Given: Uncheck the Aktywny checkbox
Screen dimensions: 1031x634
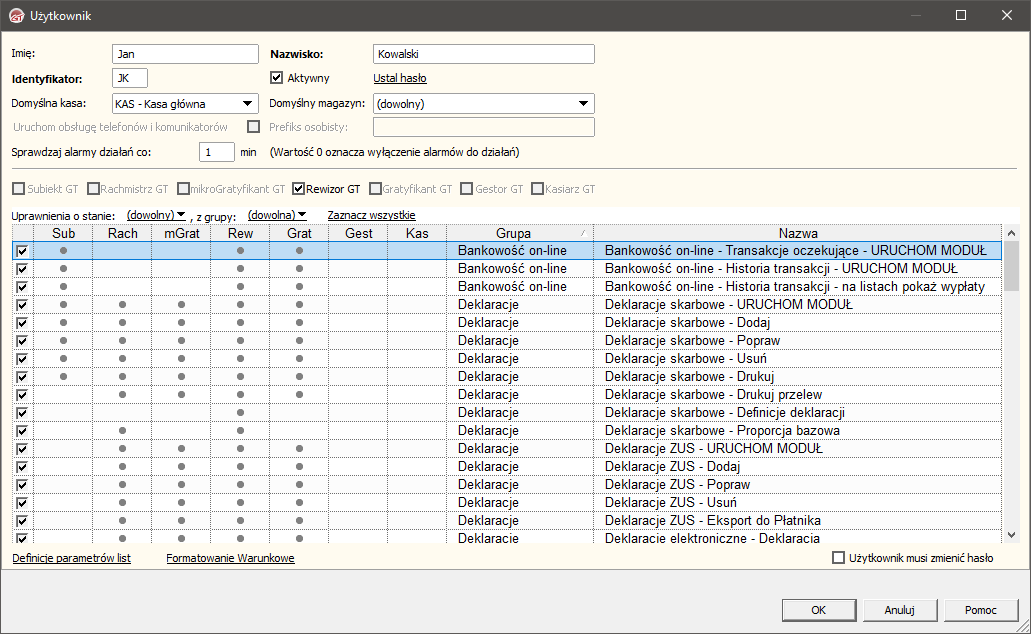Looking at the screenshot, I should pyautogui.click(x=278, y=78).
